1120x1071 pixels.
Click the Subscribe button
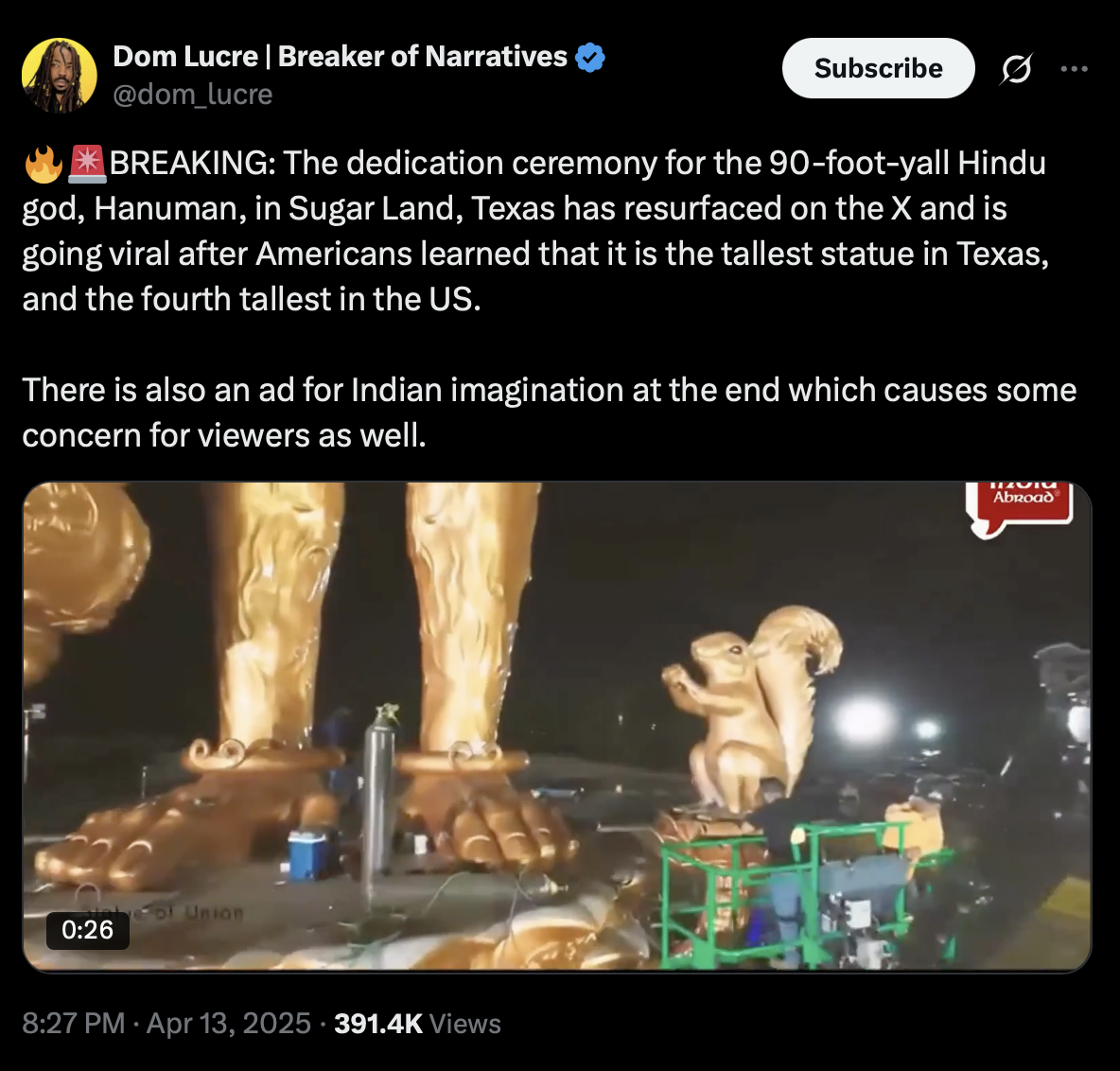click(878, 68)
